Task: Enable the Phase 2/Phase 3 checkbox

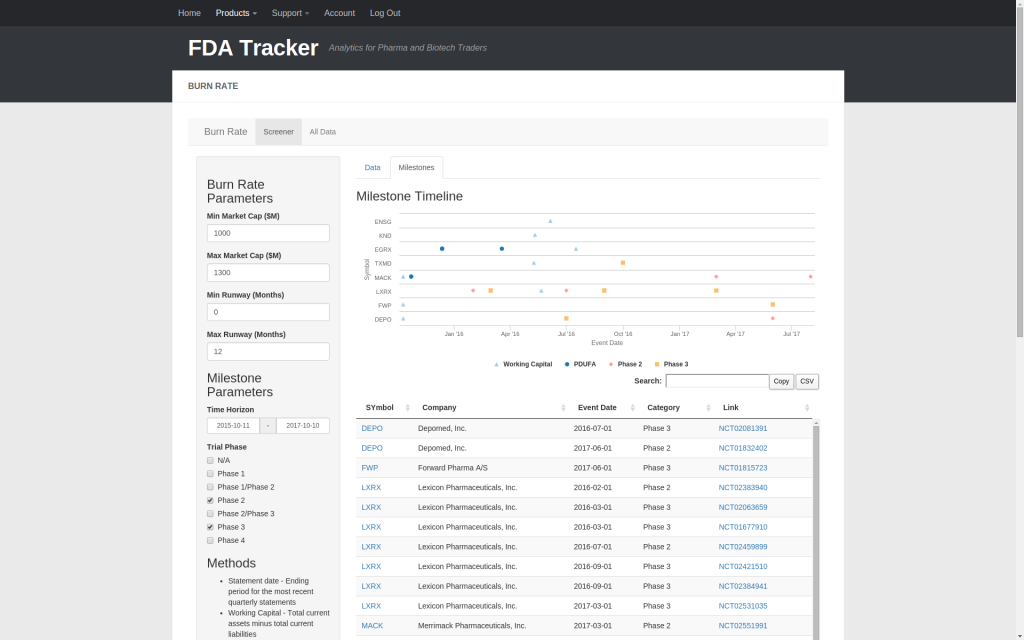Action: 210,514
